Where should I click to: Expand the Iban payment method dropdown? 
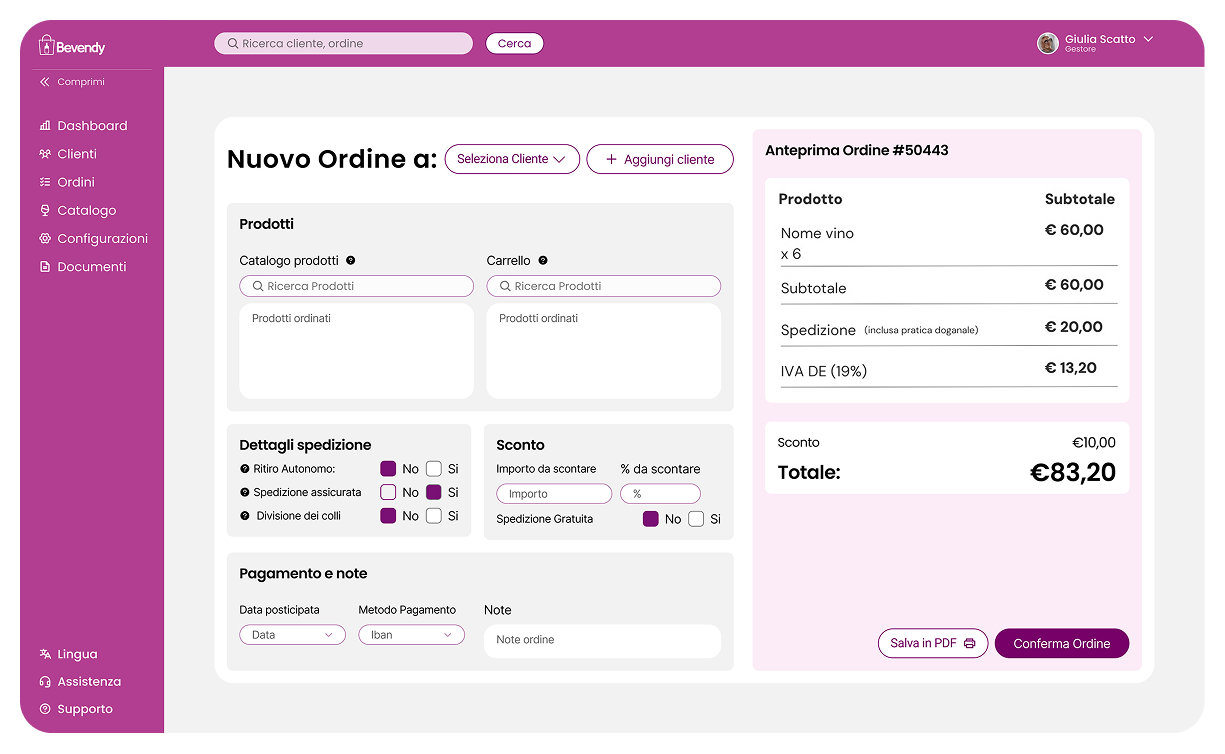(411, 635)
